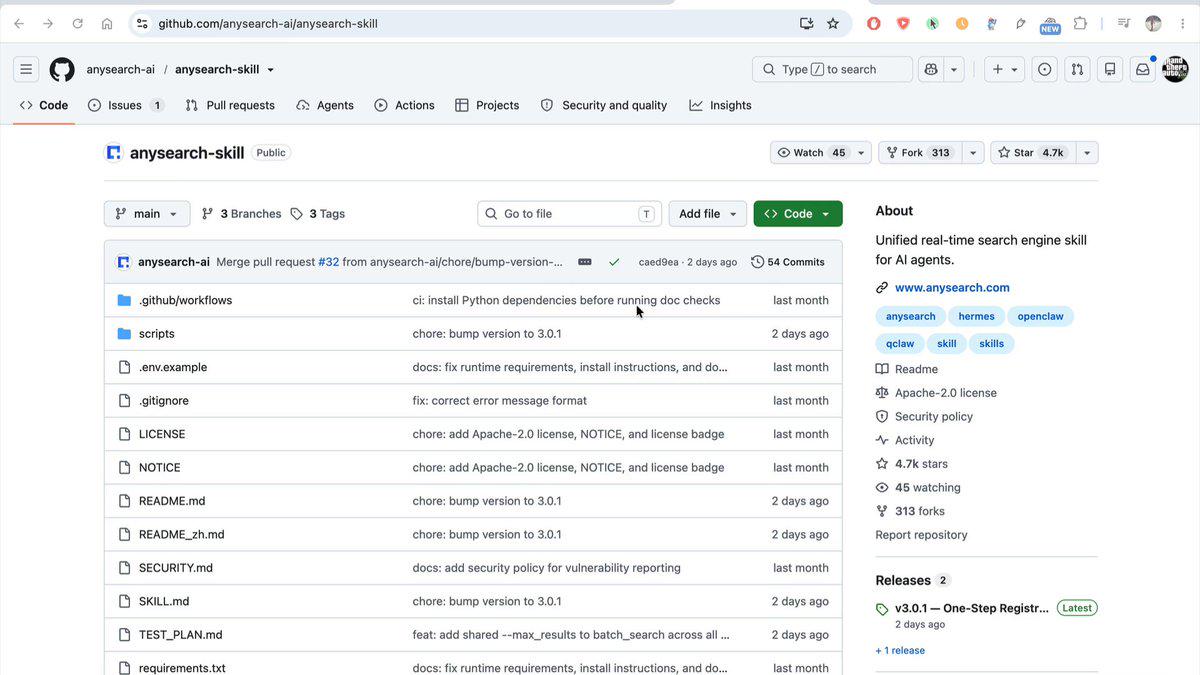Click Report repository link

(921, 535)
